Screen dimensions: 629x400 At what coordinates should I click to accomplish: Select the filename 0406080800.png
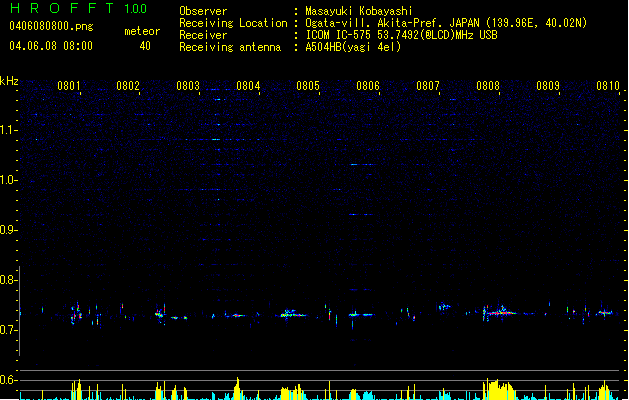point(51,26)
